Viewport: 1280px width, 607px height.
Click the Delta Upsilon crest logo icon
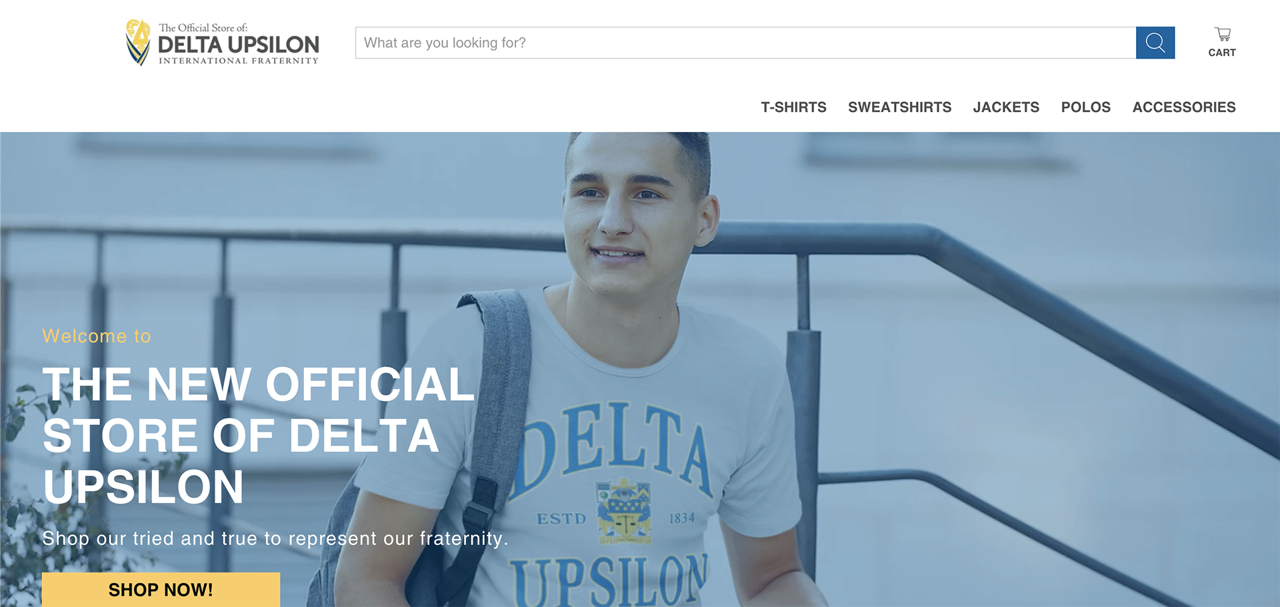(138, 42)
